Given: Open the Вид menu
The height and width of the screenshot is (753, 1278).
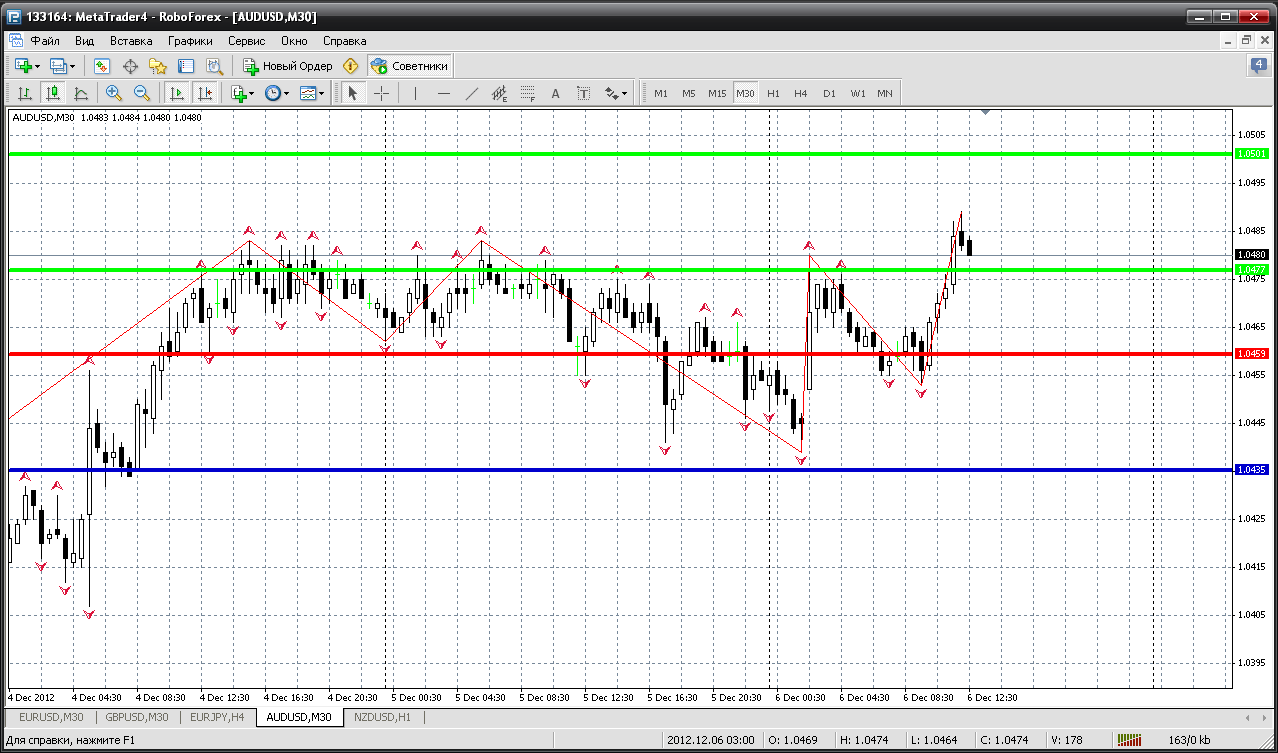Looking at the screenshot, I should point(85,41).
